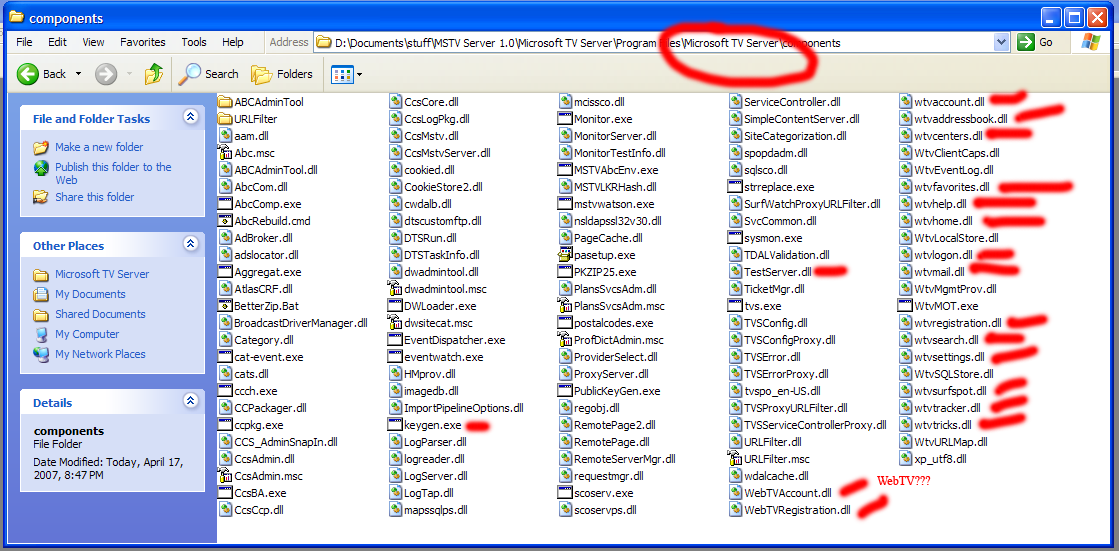Screen dimensions: 1119x551
Task: Toggle the Folders pane button
Action: (x=282, y=74)
